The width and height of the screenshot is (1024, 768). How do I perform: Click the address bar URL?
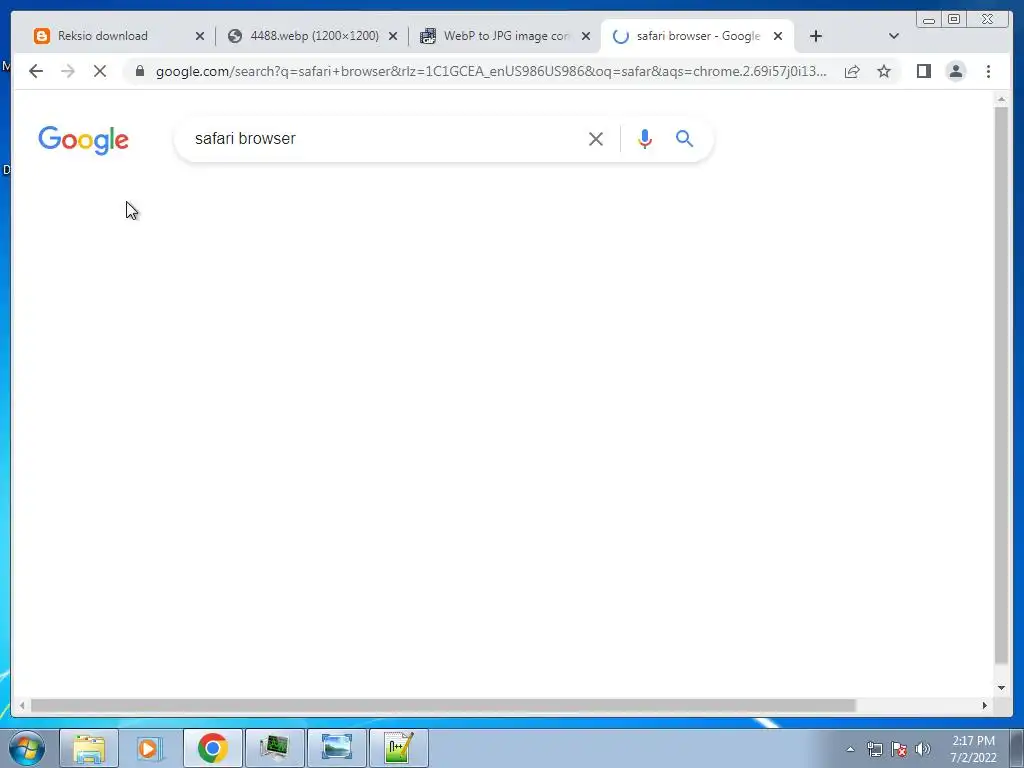(491, 71)
